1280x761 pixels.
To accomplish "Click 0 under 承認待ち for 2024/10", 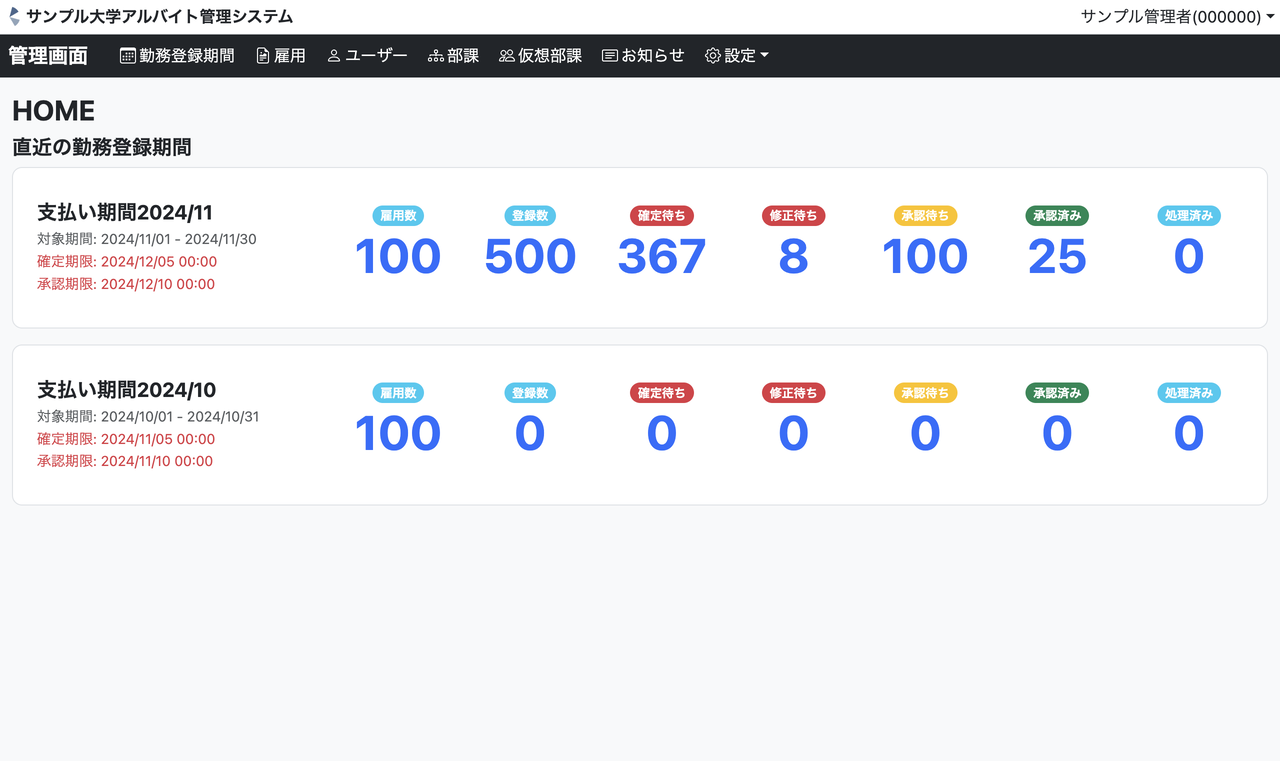I will (x=925, y=434).
